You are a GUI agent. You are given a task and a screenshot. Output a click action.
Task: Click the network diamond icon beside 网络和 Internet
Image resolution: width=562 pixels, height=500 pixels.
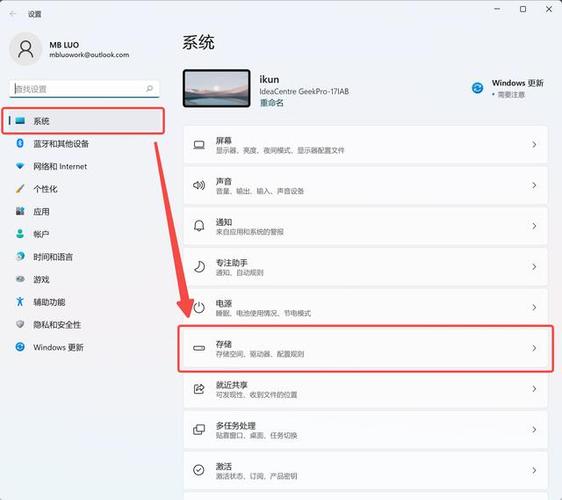(20, 166)
